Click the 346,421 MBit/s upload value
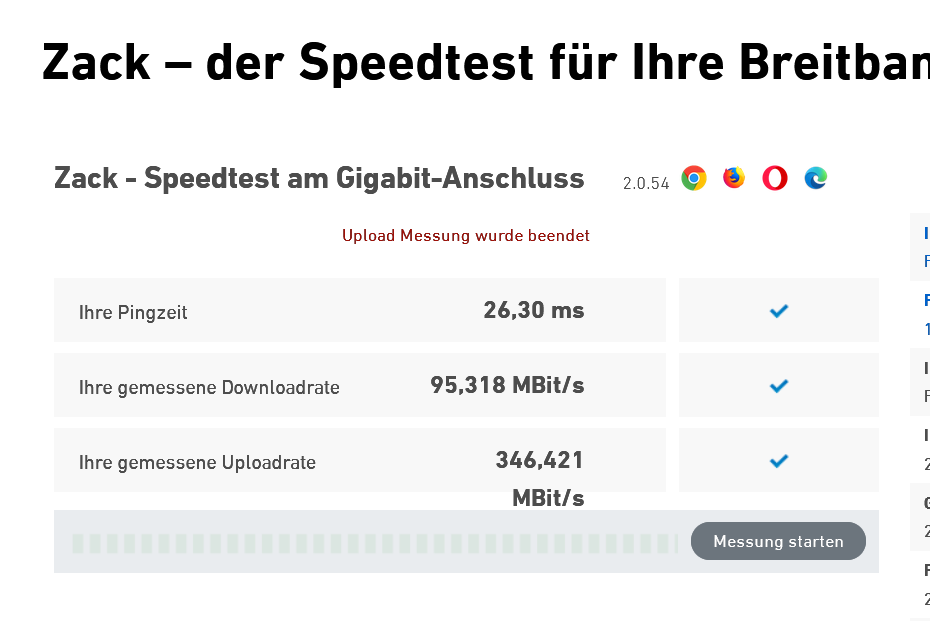The width and height of the screenshot is (930, 621). (540, 461)
